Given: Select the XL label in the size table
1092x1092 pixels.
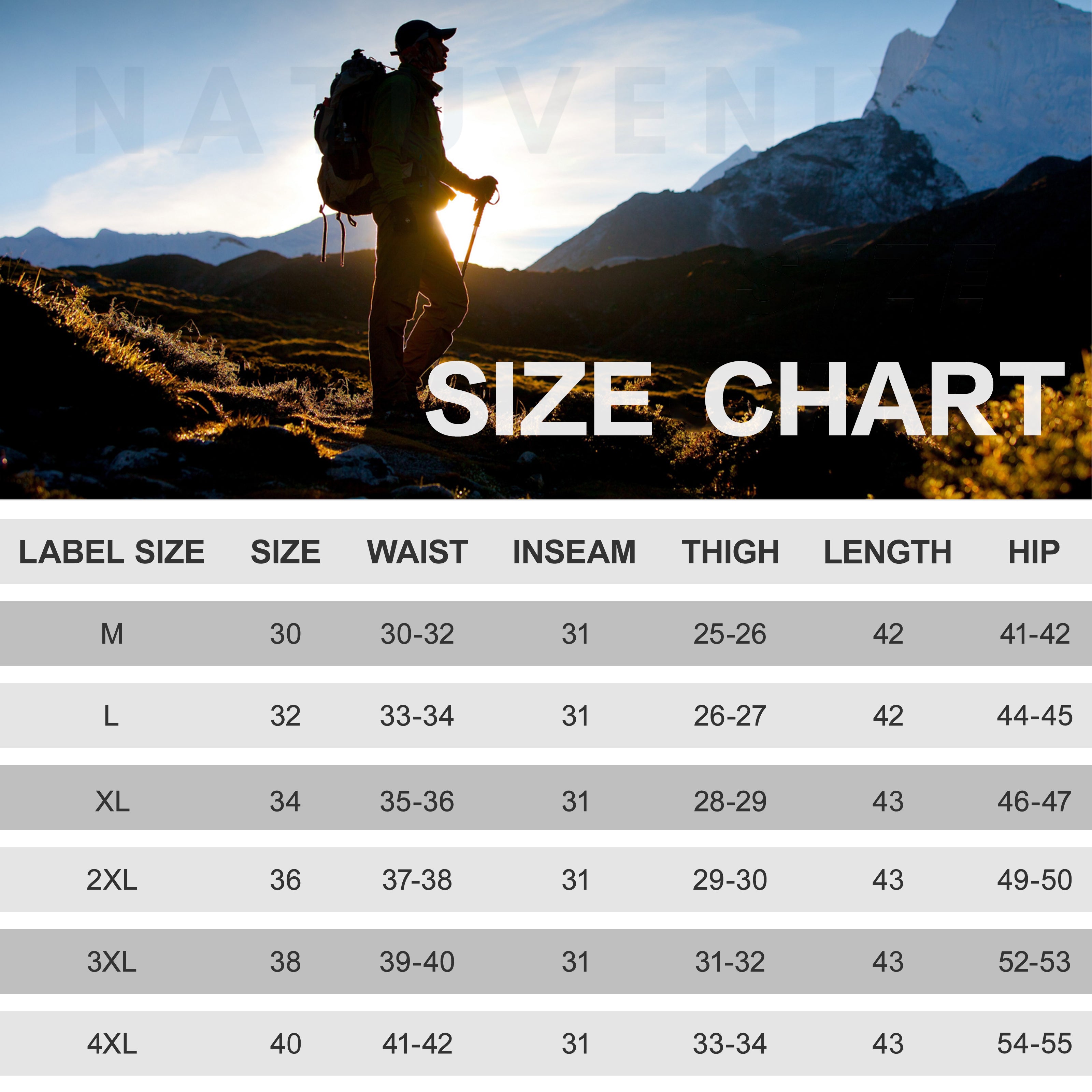Looking at the screenshot, I should pos(112,801).
